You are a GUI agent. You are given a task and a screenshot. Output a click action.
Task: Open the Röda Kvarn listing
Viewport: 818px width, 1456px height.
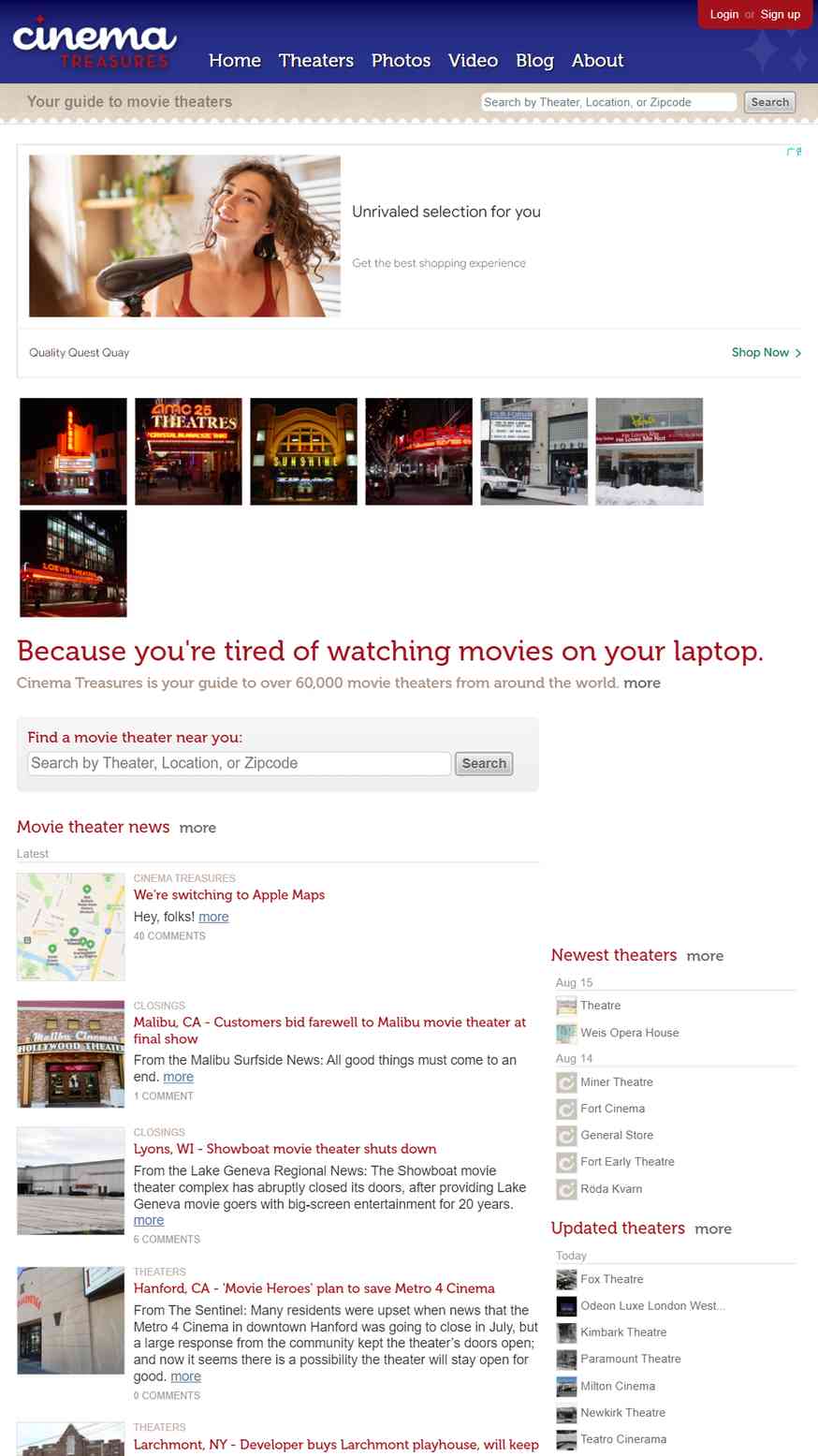[x=611, y=1189]
